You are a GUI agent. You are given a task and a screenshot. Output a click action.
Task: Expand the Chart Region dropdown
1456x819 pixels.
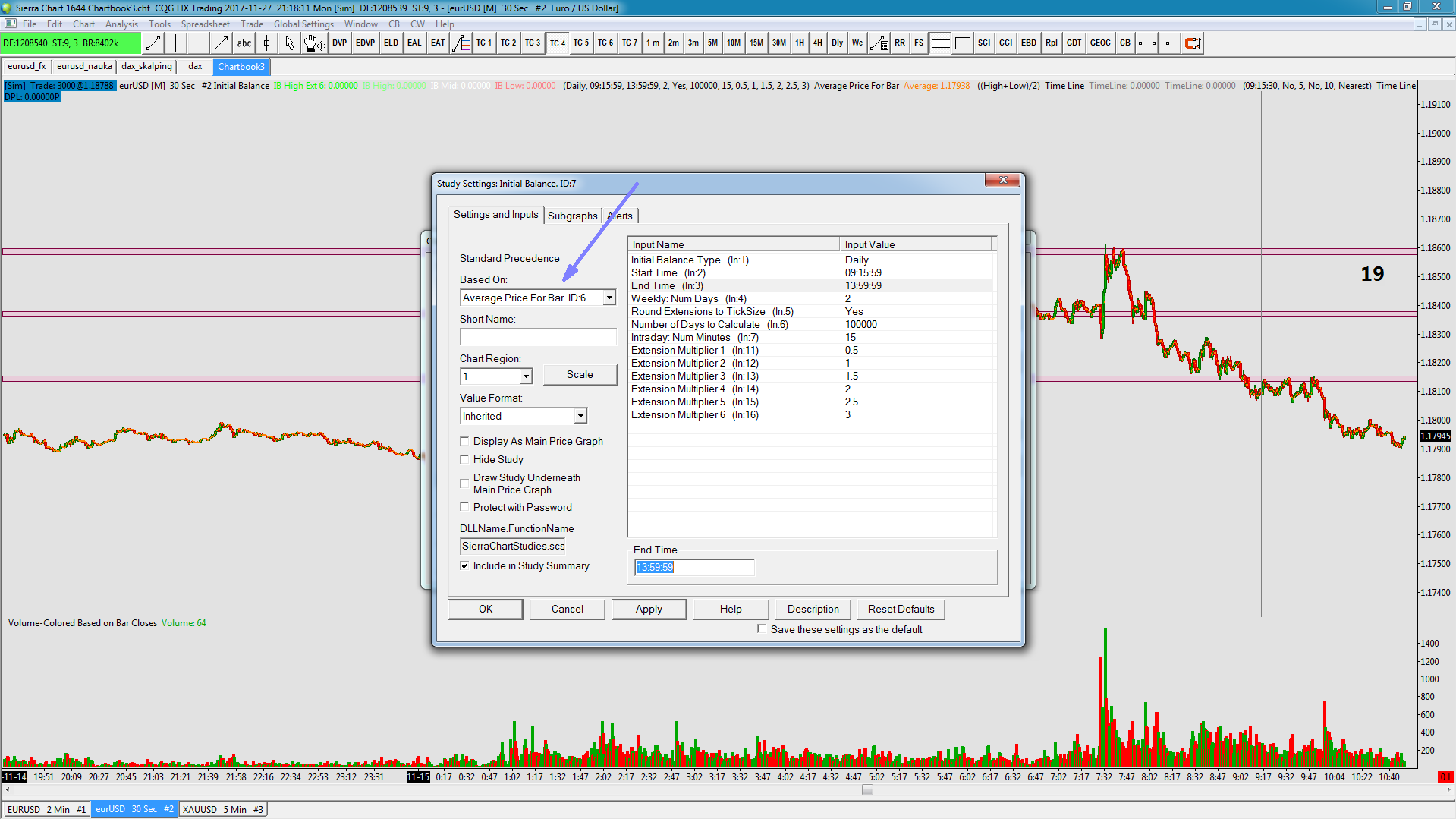[x=526, y=376]
